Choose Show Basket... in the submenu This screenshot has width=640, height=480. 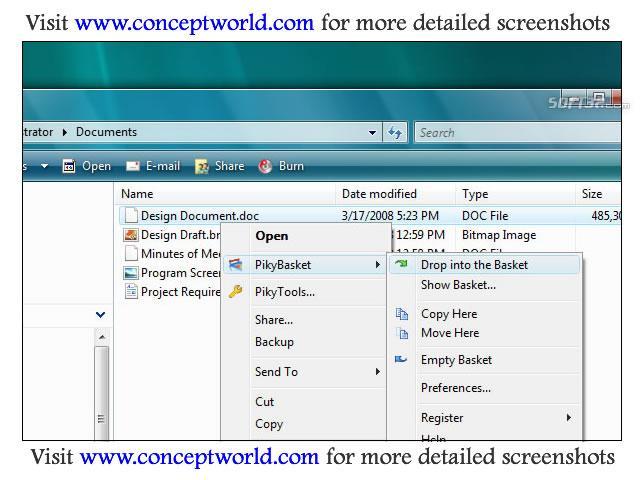[458, 285]
